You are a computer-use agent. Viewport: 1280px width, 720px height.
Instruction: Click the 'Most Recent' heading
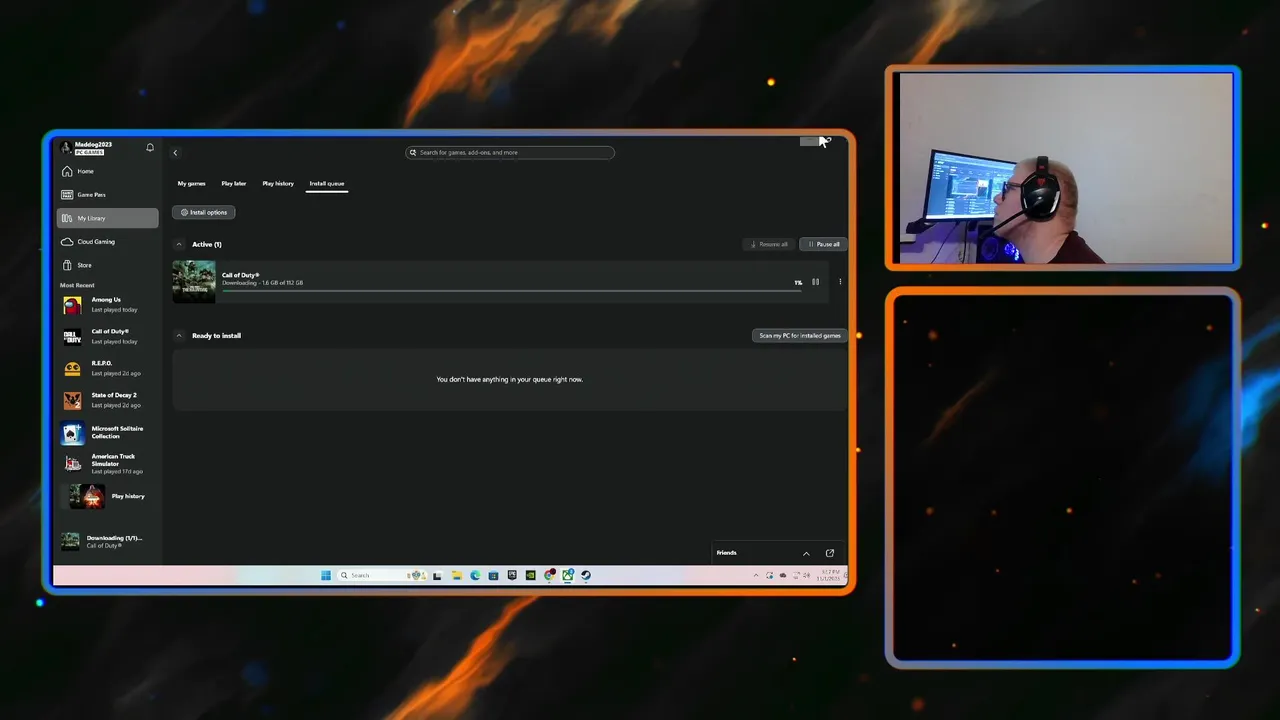click(x=77, y=285)
